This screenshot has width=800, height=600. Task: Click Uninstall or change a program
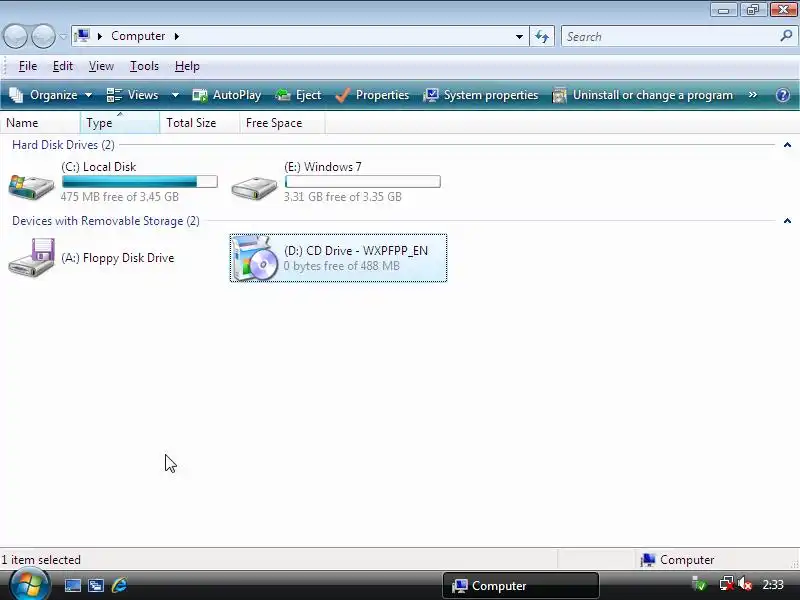pyautogui.click(x=643, y=95)
